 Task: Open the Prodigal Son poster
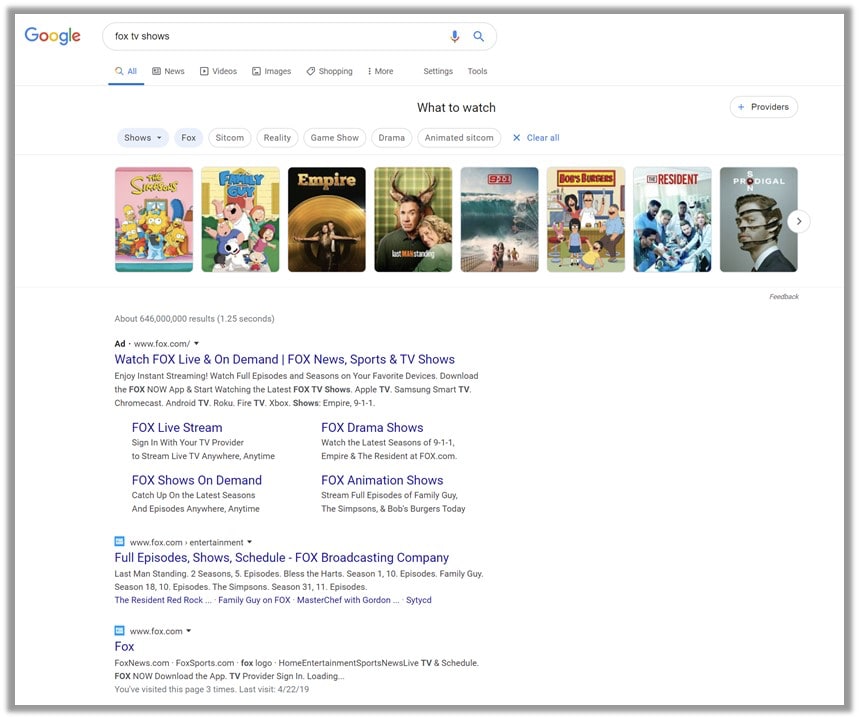[759, 219]
